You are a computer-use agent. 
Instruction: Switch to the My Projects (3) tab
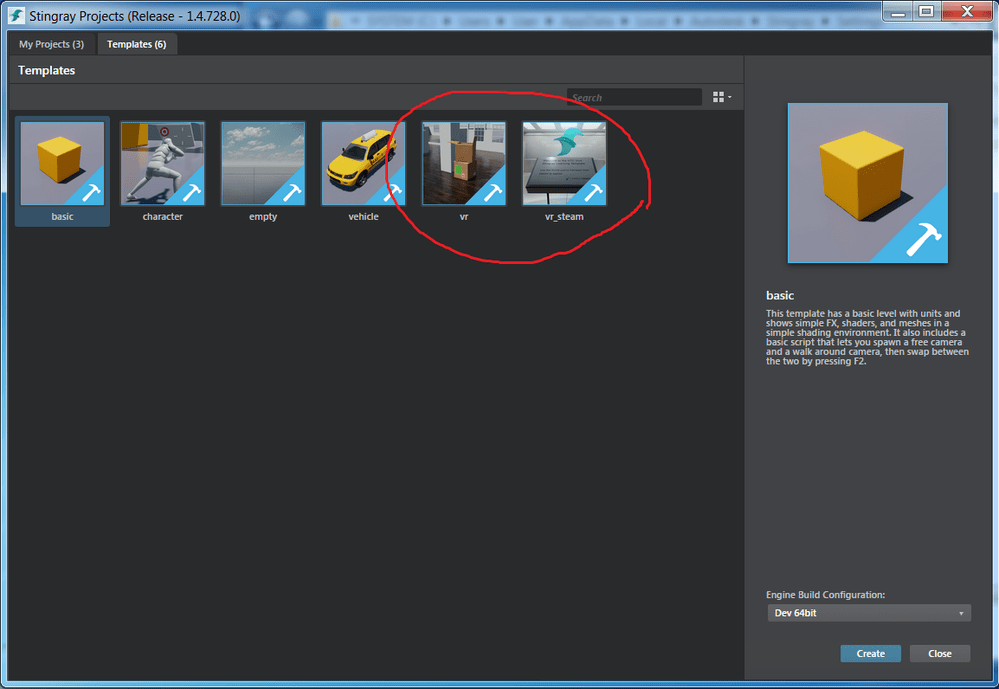(52, 44)
